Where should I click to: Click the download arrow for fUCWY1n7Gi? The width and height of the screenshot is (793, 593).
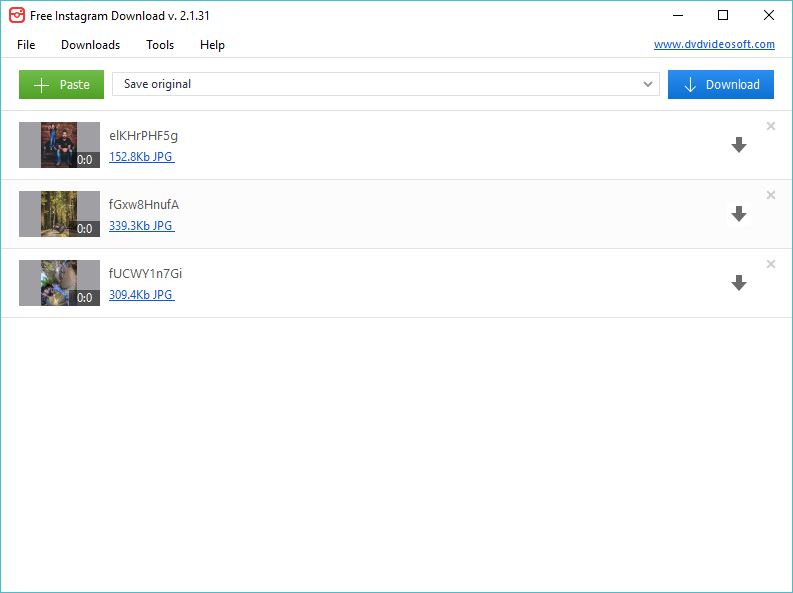click(x=739, y=283)
